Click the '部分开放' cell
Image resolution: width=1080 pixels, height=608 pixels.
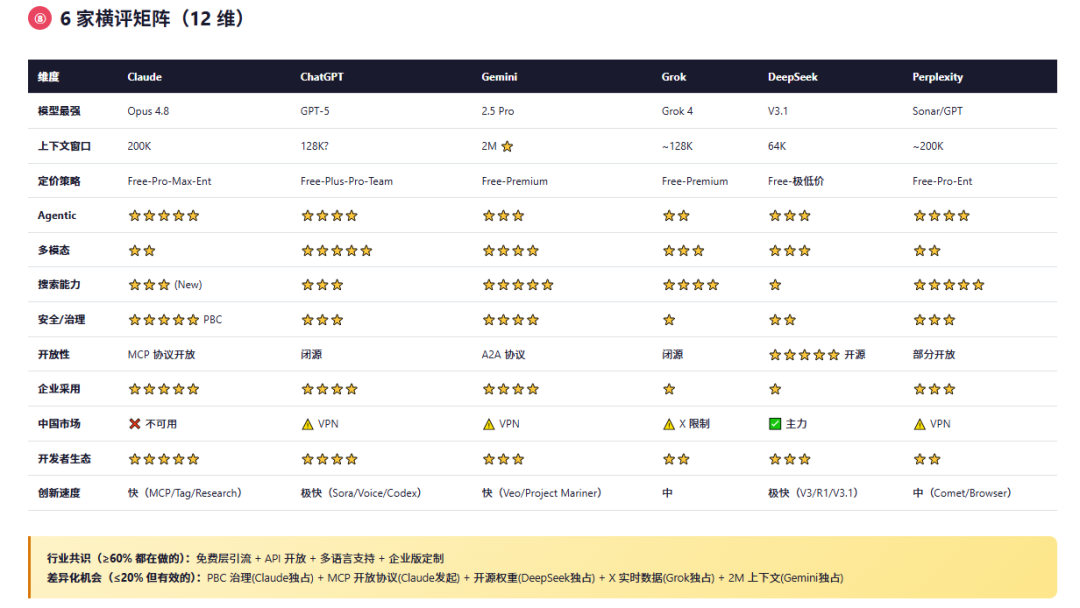click(934, 355)
